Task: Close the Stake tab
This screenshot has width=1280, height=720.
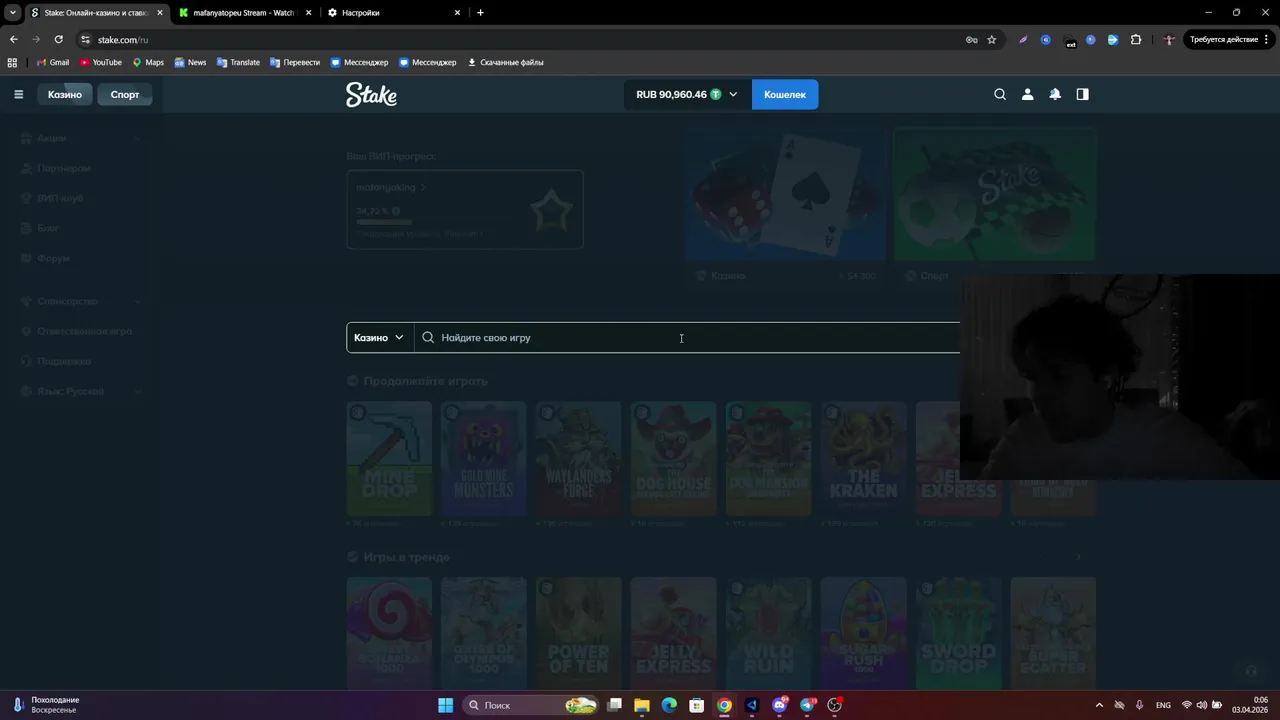Action: (160, 13)
